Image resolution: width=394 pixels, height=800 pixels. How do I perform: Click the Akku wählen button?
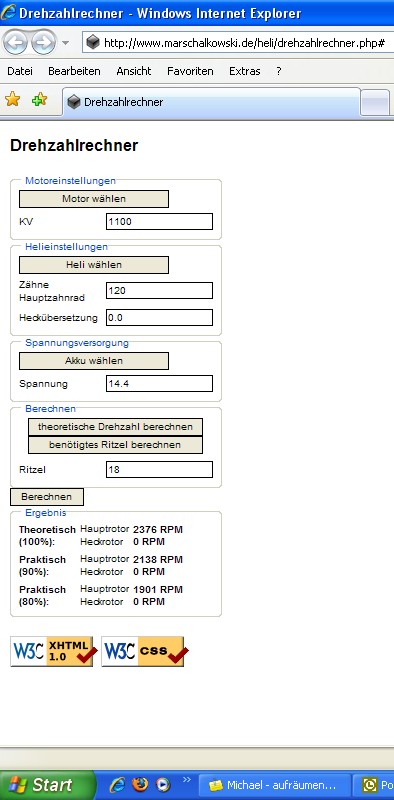[94, 361]
